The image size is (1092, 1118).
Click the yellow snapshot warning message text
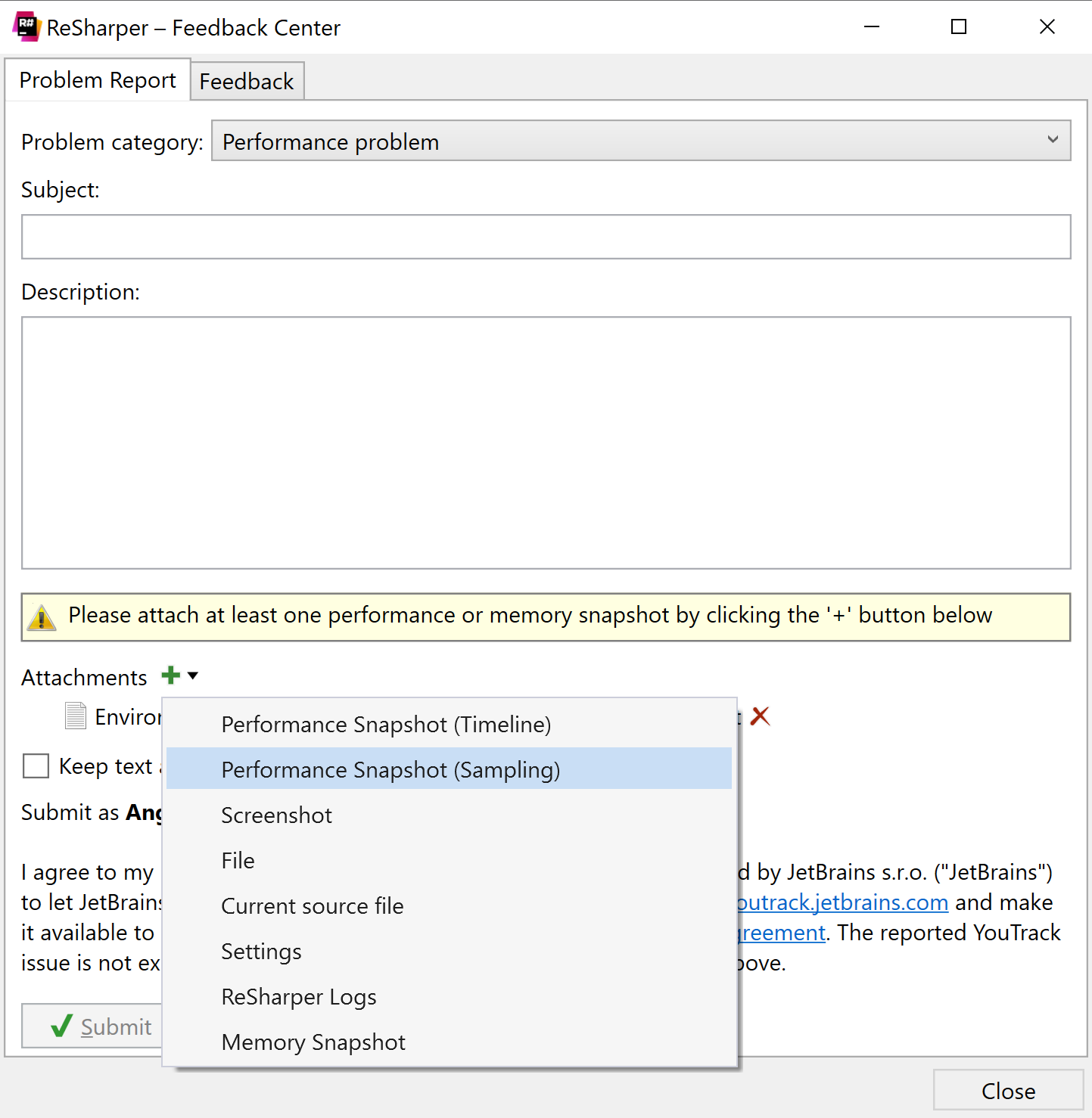[x=530, y=615]
